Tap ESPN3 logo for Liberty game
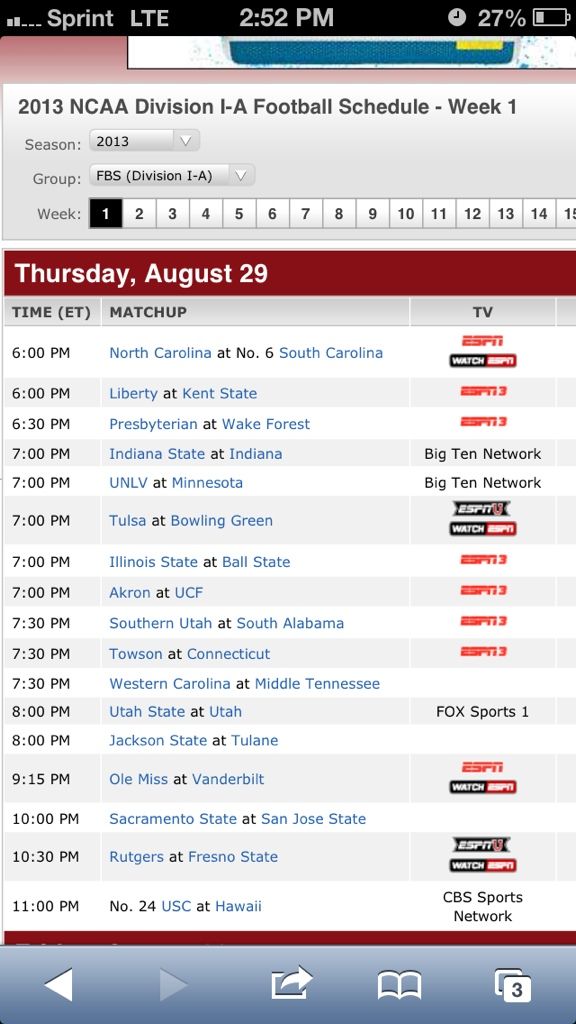 click(x=483, y=391)
